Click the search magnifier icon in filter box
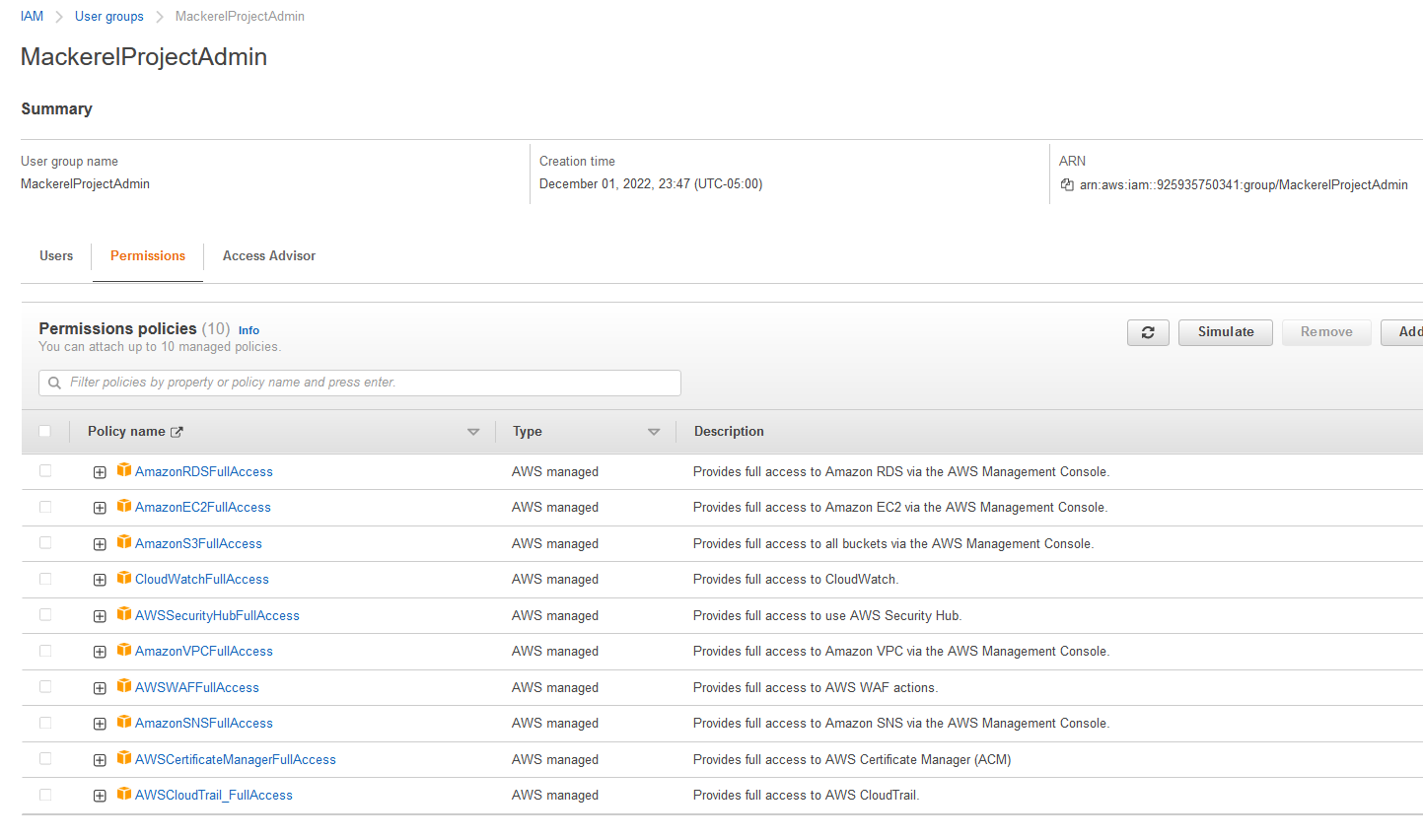The height and width of the screenshot is (840, 1423). click(55, 383)
